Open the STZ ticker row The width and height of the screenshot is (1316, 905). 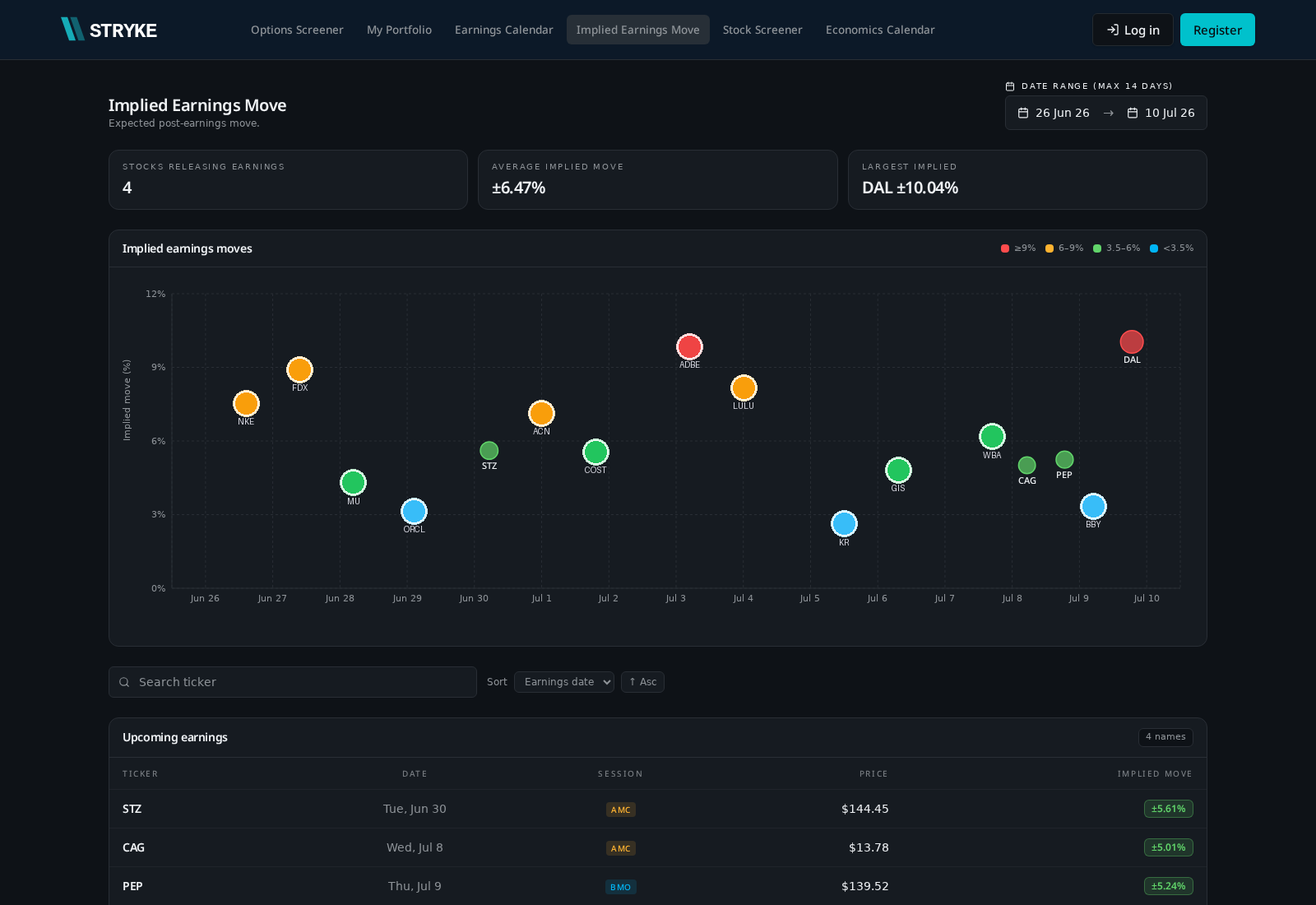click(x=658, y=809)
